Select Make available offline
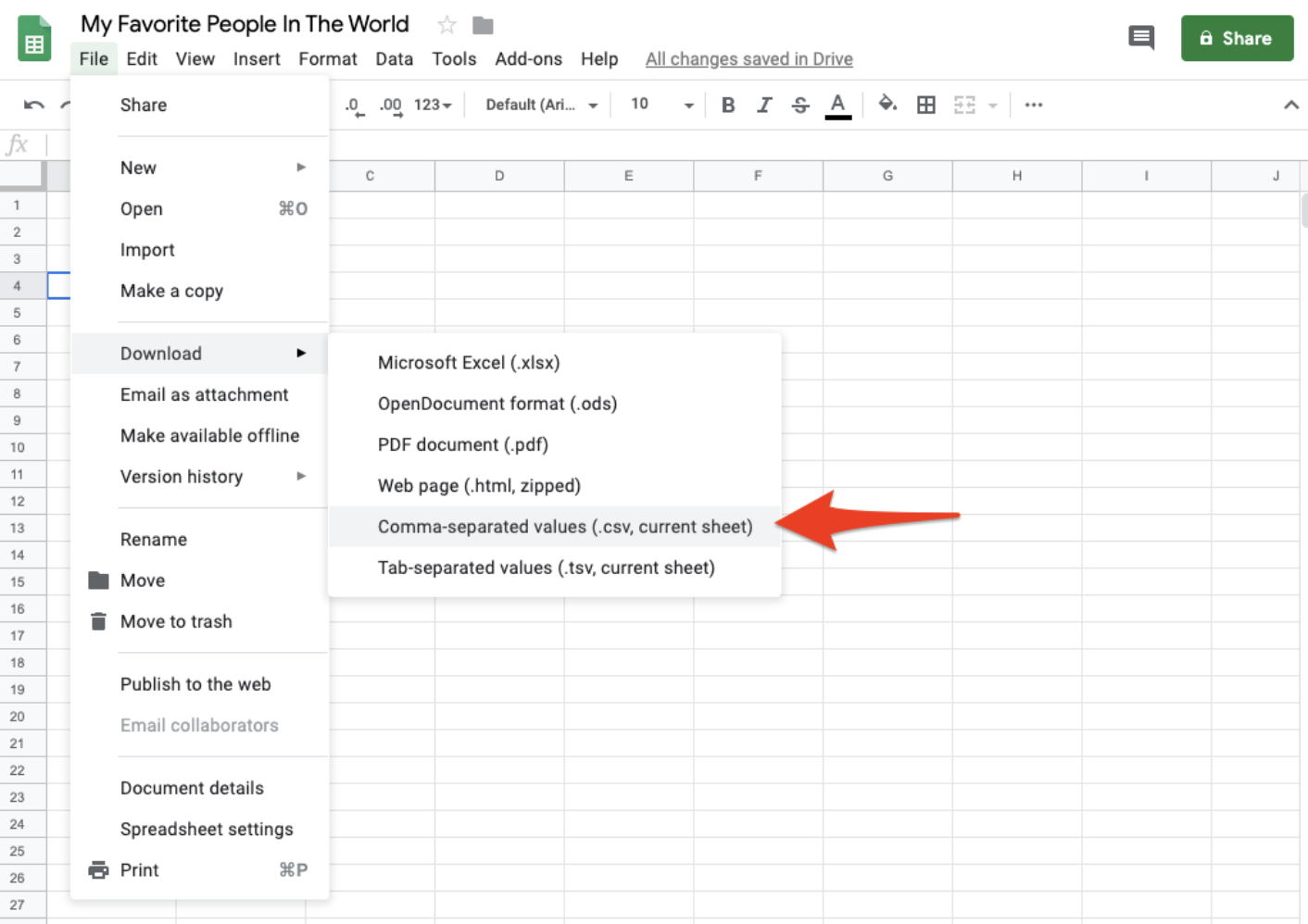The height and width of the screenshot is (924, 1308). pos(200,435)
